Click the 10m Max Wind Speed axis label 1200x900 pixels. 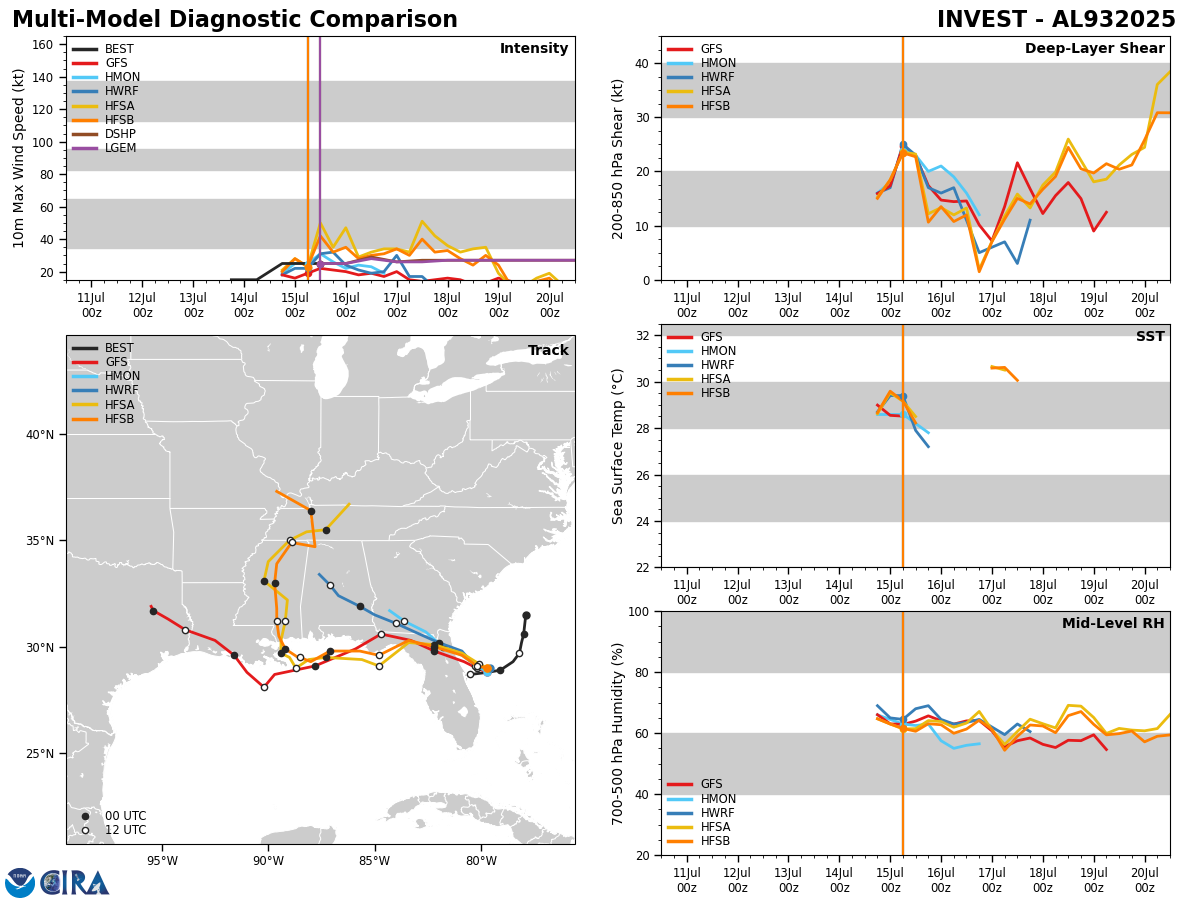pos(19,158)
